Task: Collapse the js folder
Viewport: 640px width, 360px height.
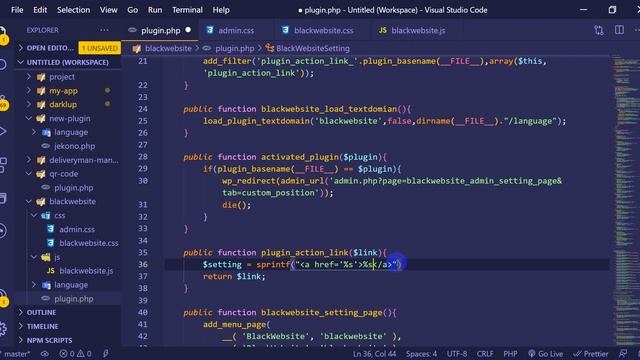Action: (x=57, y=257)
